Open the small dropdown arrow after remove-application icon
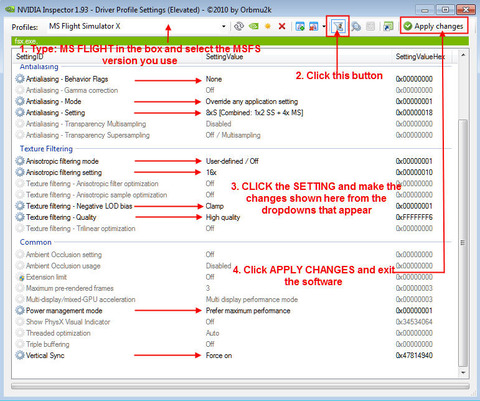The width and height of the screenshot is (480, 401). pos(324,26)
